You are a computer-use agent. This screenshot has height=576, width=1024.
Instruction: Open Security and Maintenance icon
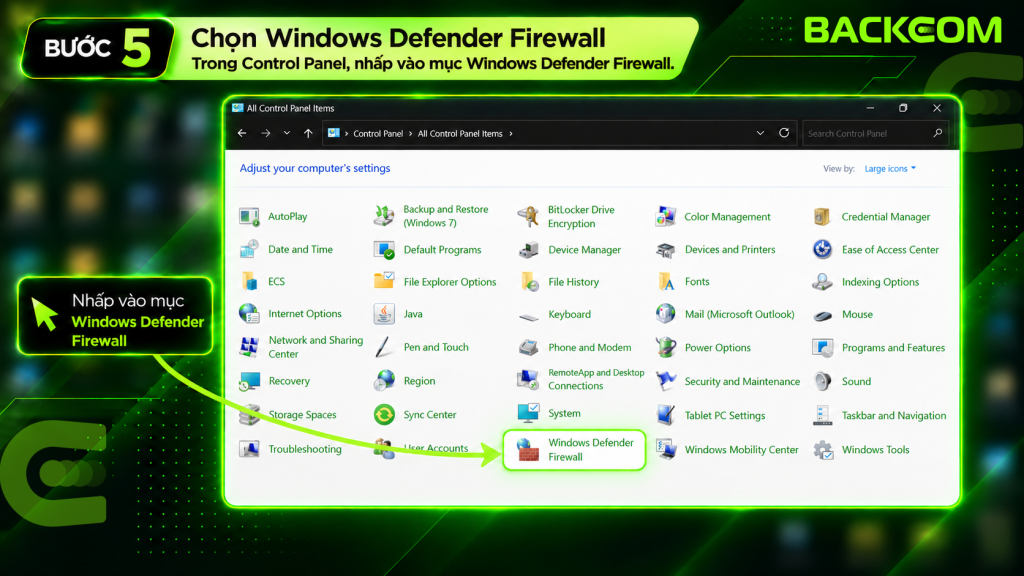pyautogui.click(x=665, y=381)
